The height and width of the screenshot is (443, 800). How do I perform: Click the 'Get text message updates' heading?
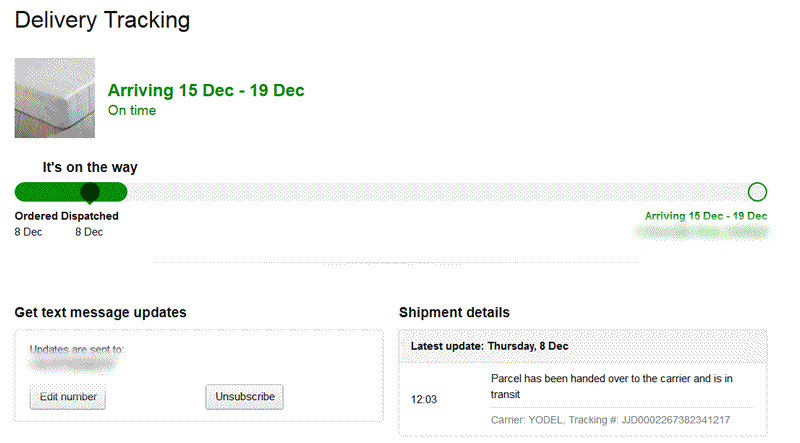click(x=100, y=313)
